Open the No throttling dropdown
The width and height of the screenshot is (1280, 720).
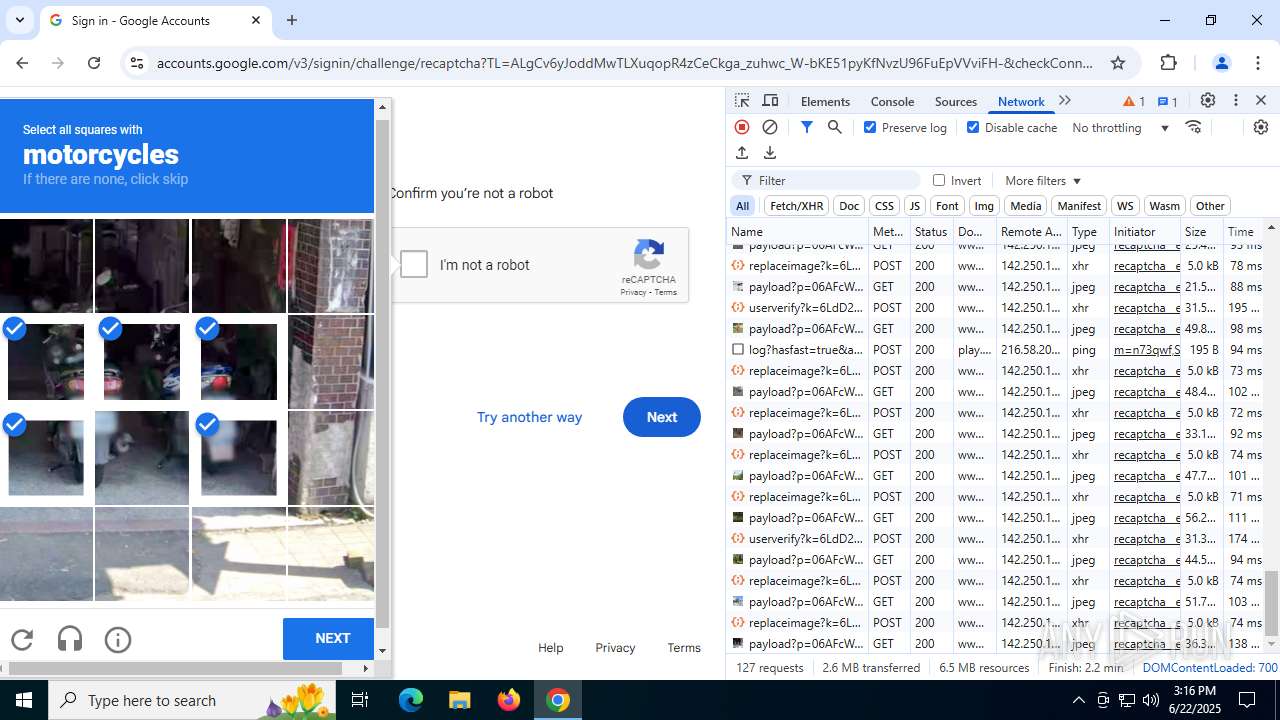[x=1120, y=128]
